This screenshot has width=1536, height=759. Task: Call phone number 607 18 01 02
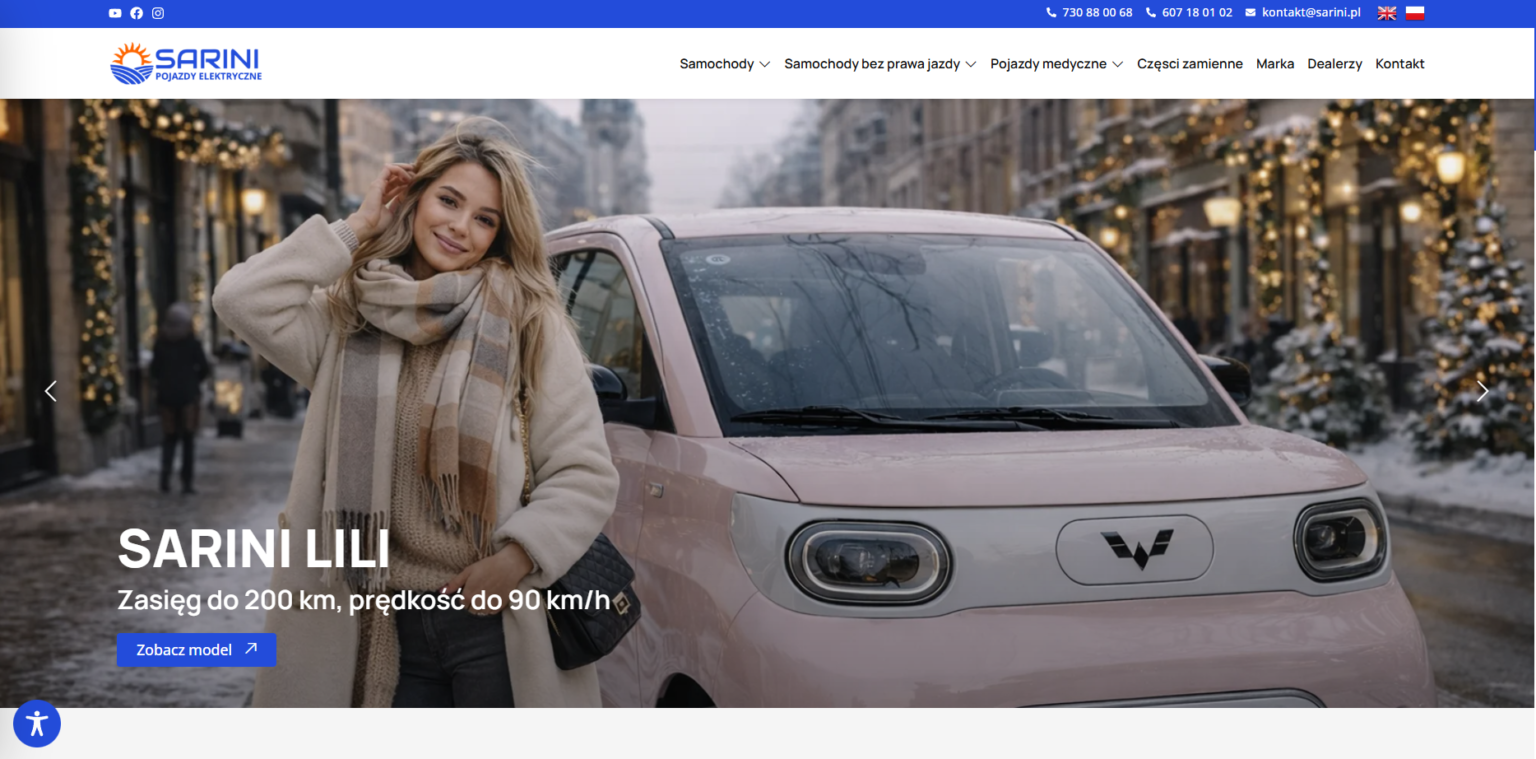pyautogui.click(x=1197, y=13)
